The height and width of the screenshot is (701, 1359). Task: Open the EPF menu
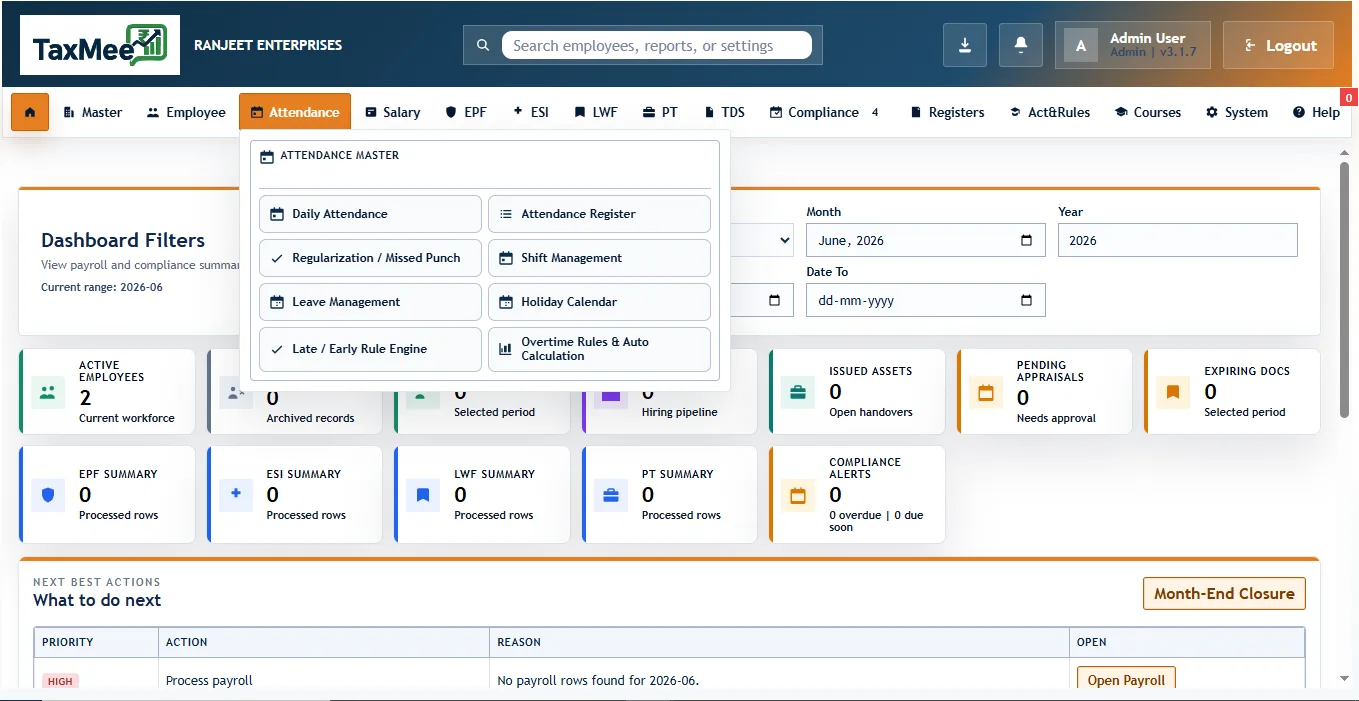point(466,112)
